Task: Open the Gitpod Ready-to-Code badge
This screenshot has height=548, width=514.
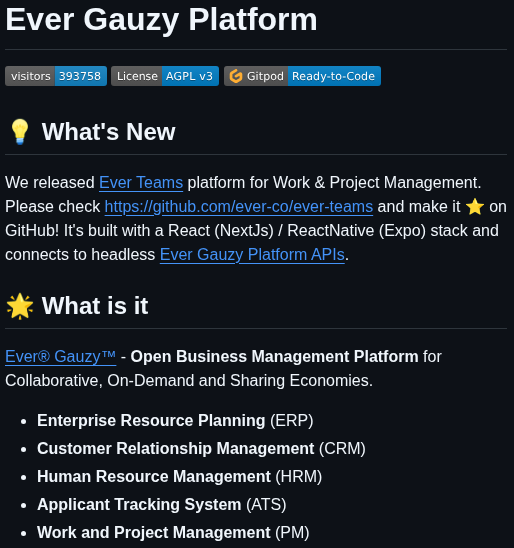Action: pos(302,76)
